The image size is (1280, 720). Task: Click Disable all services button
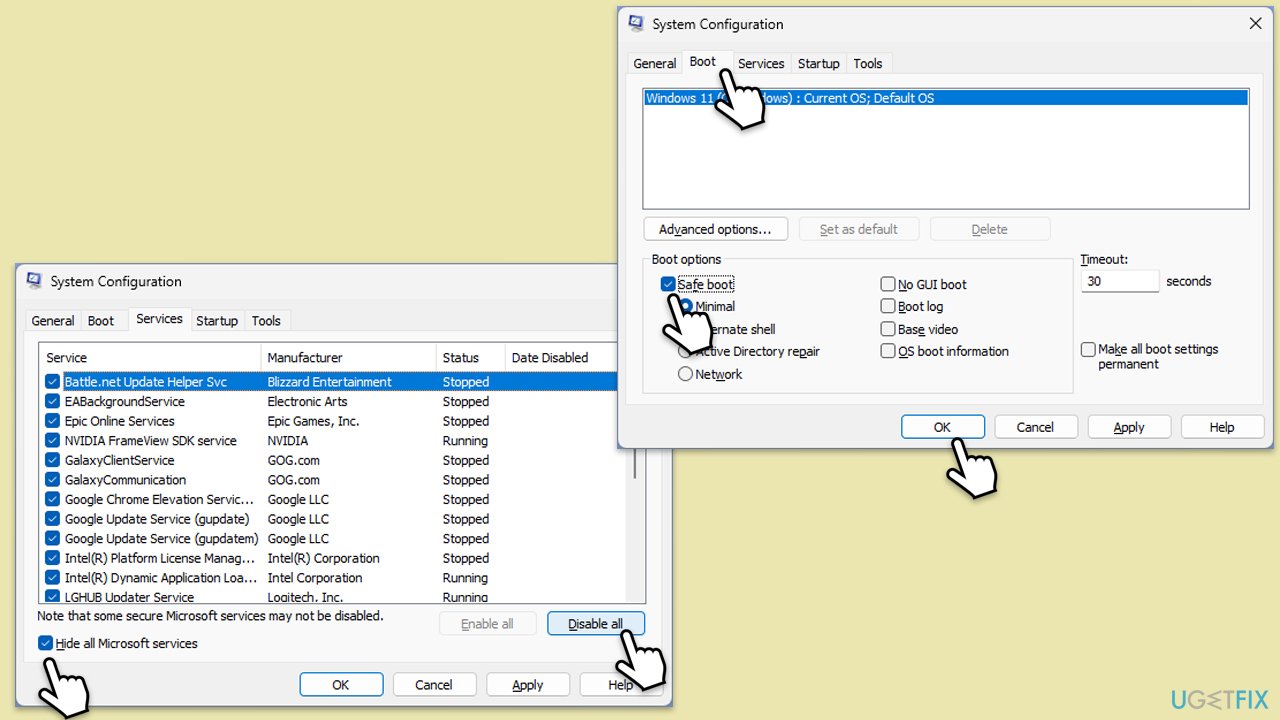tap(596, 624)
